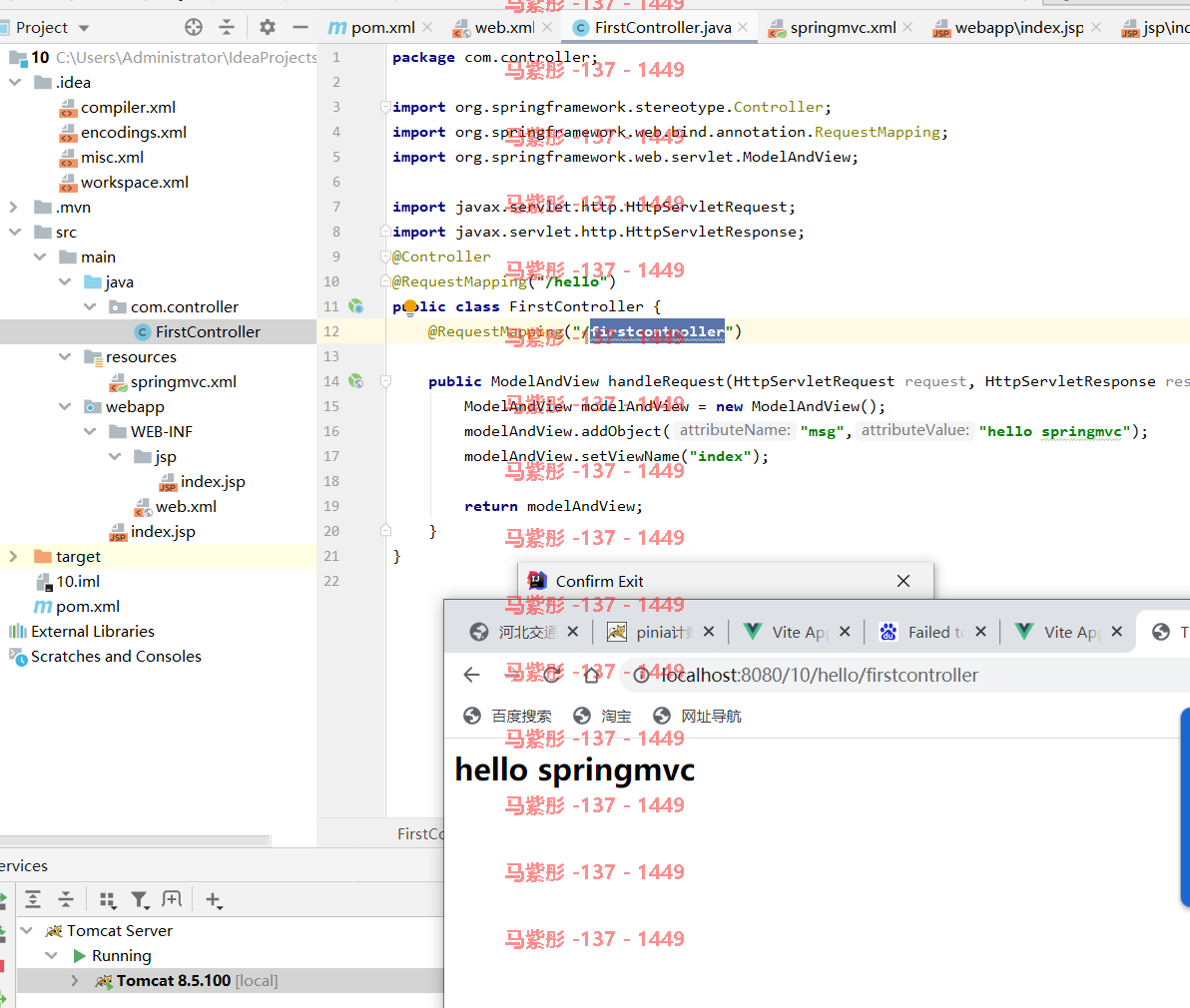Close the webapp\index.jsp editor tab
Viewport: 1190px width, 1008px height.
(1096, 27)
